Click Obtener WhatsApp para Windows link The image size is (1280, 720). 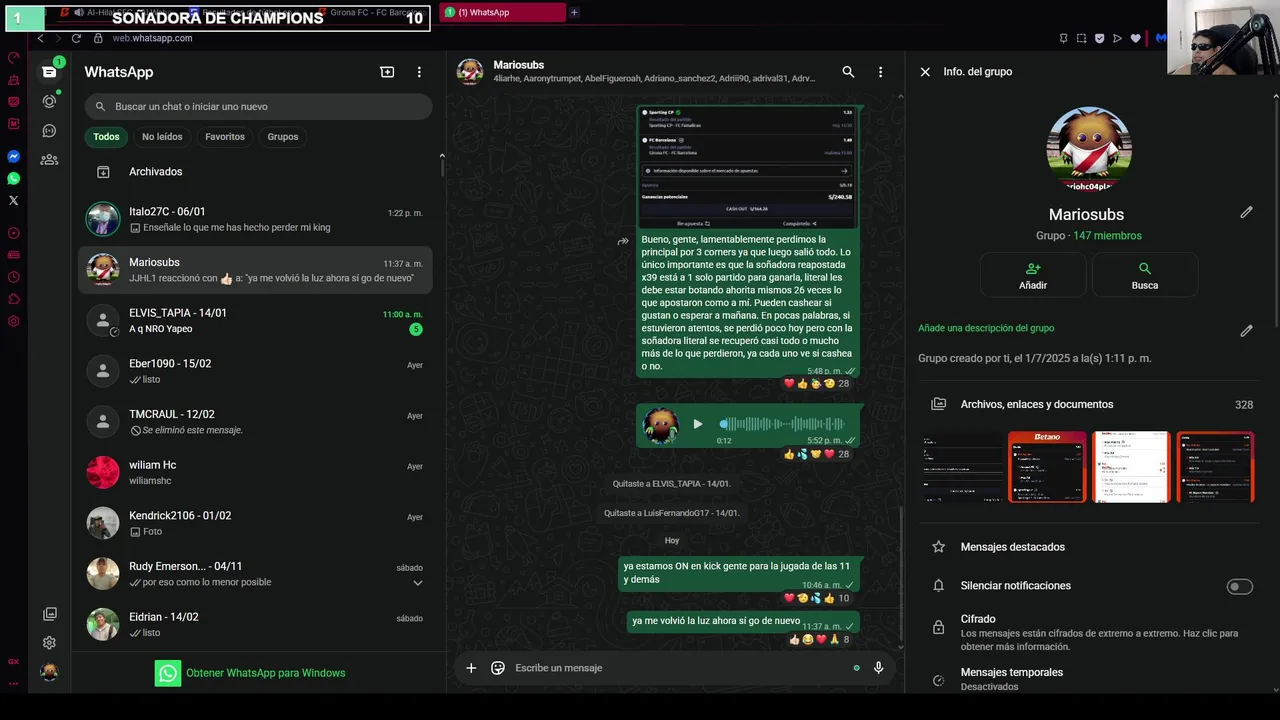click(x=265, y=673)
